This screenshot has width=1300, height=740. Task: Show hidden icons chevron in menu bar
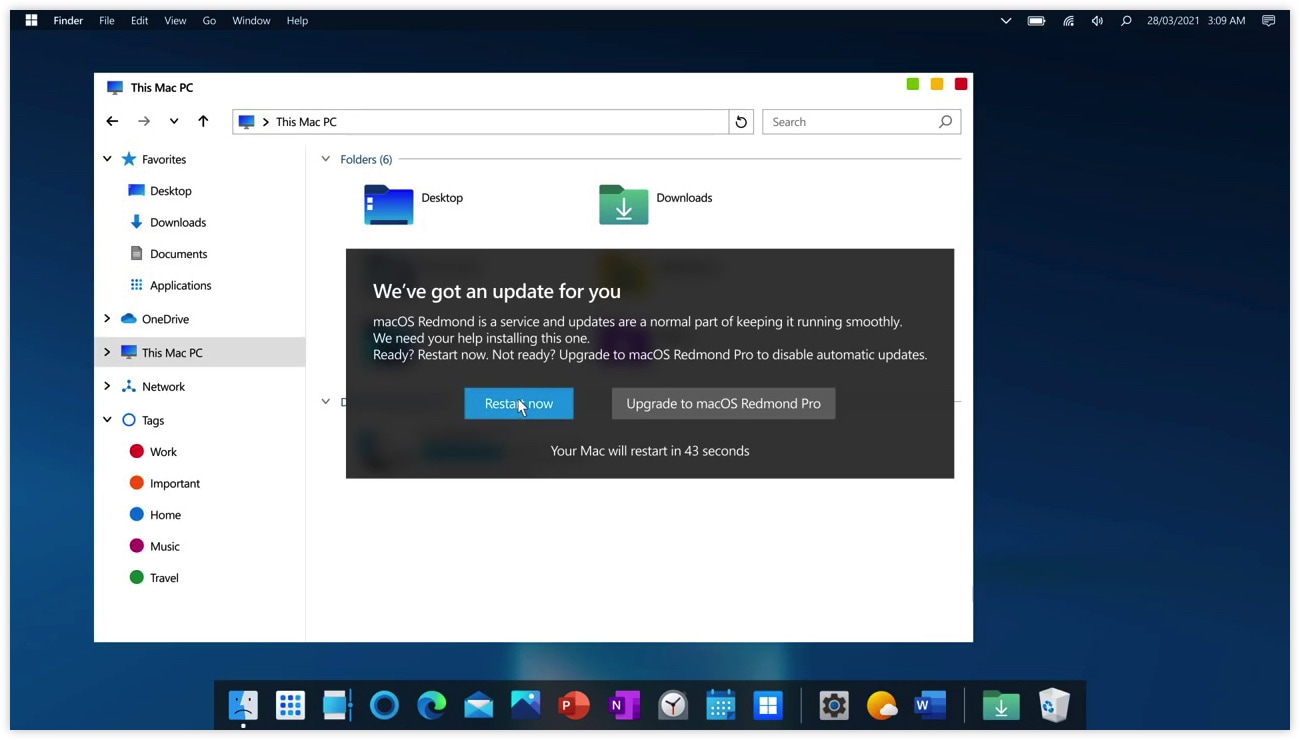(1006, 20)
